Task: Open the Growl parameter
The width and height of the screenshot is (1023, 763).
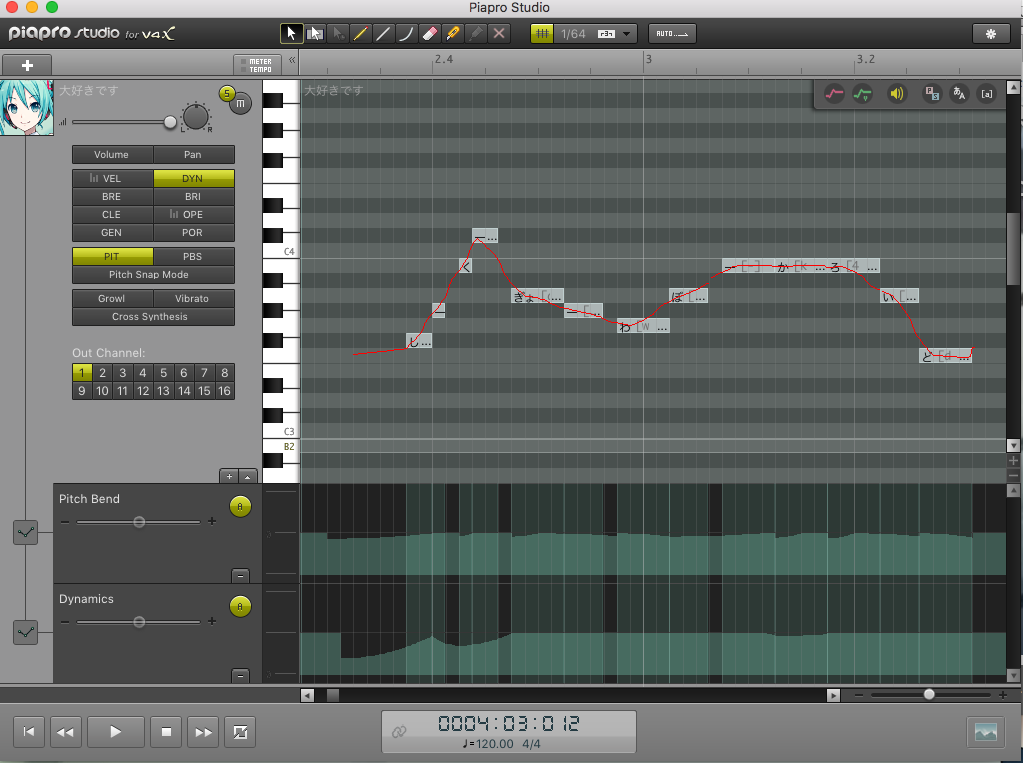Action: pyautogui.click(x=112, y=298)
